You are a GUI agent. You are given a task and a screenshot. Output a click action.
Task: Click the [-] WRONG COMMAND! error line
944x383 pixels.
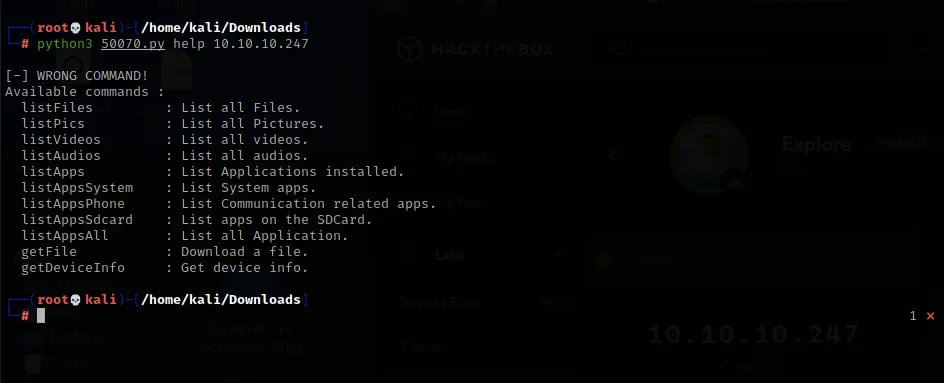tap(76, 76)
